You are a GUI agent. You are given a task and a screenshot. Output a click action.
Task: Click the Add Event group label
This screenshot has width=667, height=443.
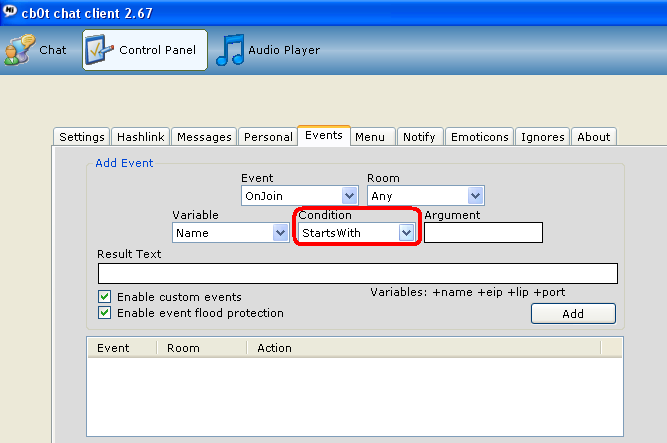(124, 163)
